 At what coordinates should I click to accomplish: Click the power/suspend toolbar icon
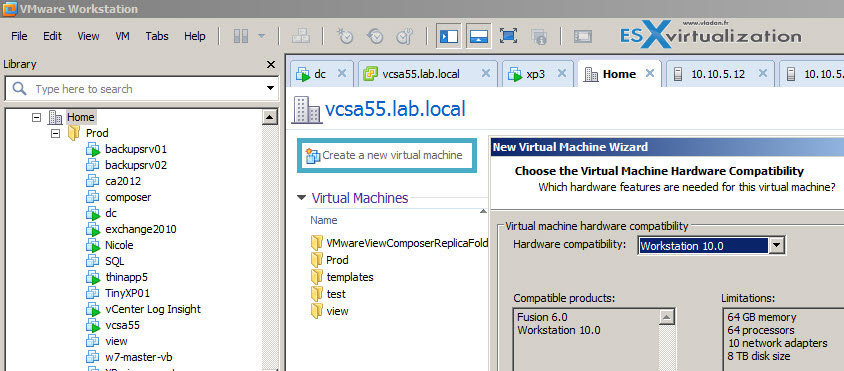[x=241, y=36]
